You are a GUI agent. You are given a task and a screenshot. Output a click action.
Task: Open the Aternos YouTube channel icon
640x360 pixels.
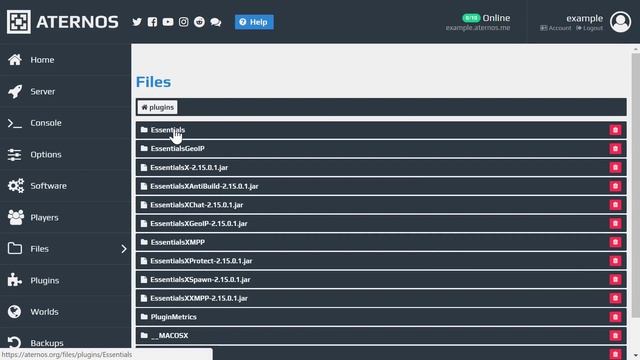[x=168, y=22]
